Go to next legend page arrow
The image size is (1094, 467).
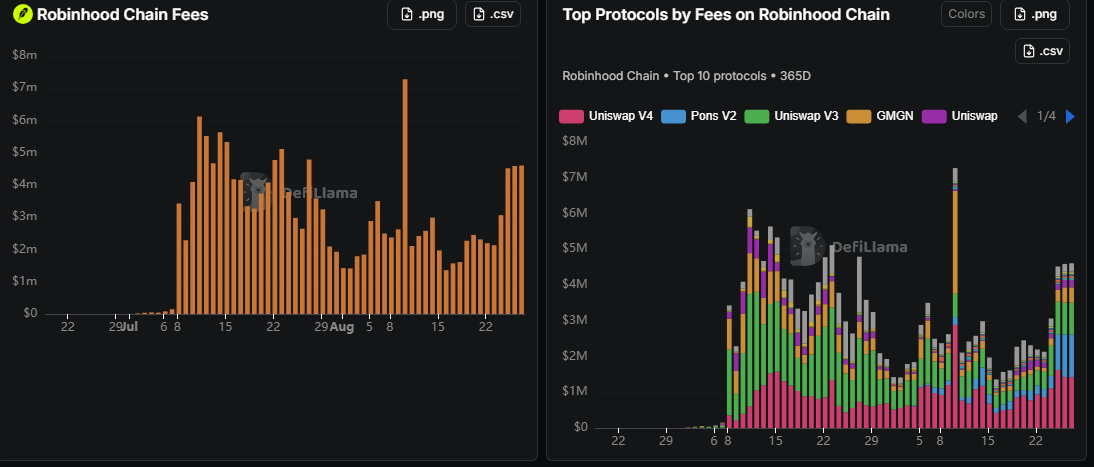tap(1070, 117)
